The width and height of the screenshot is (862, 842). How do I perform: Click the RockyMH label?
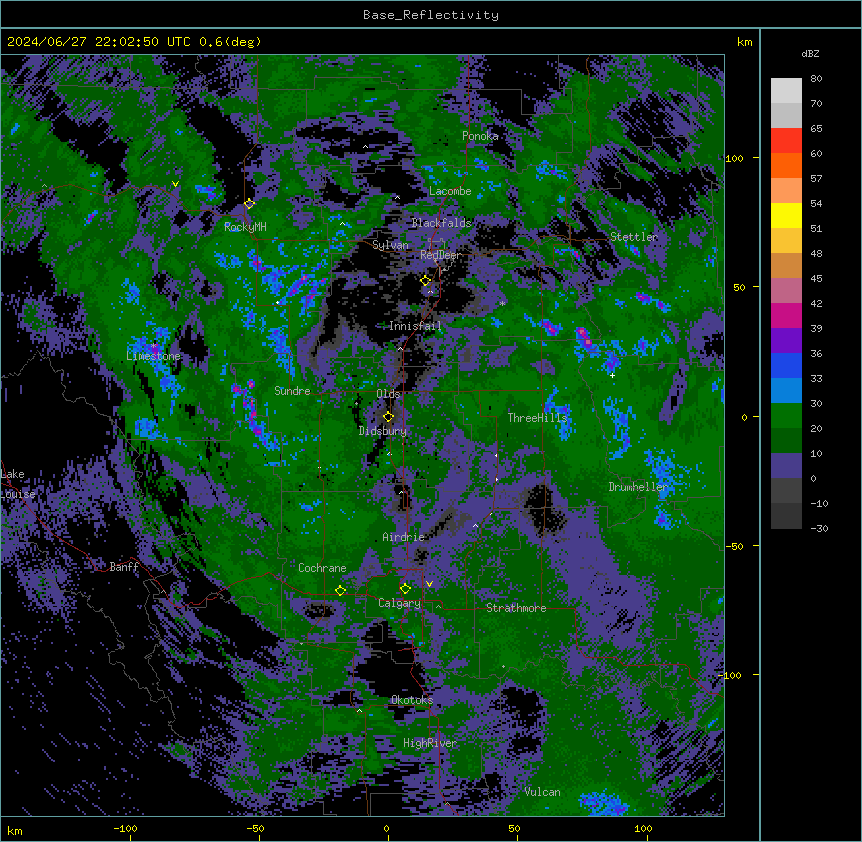click(245, 227)
